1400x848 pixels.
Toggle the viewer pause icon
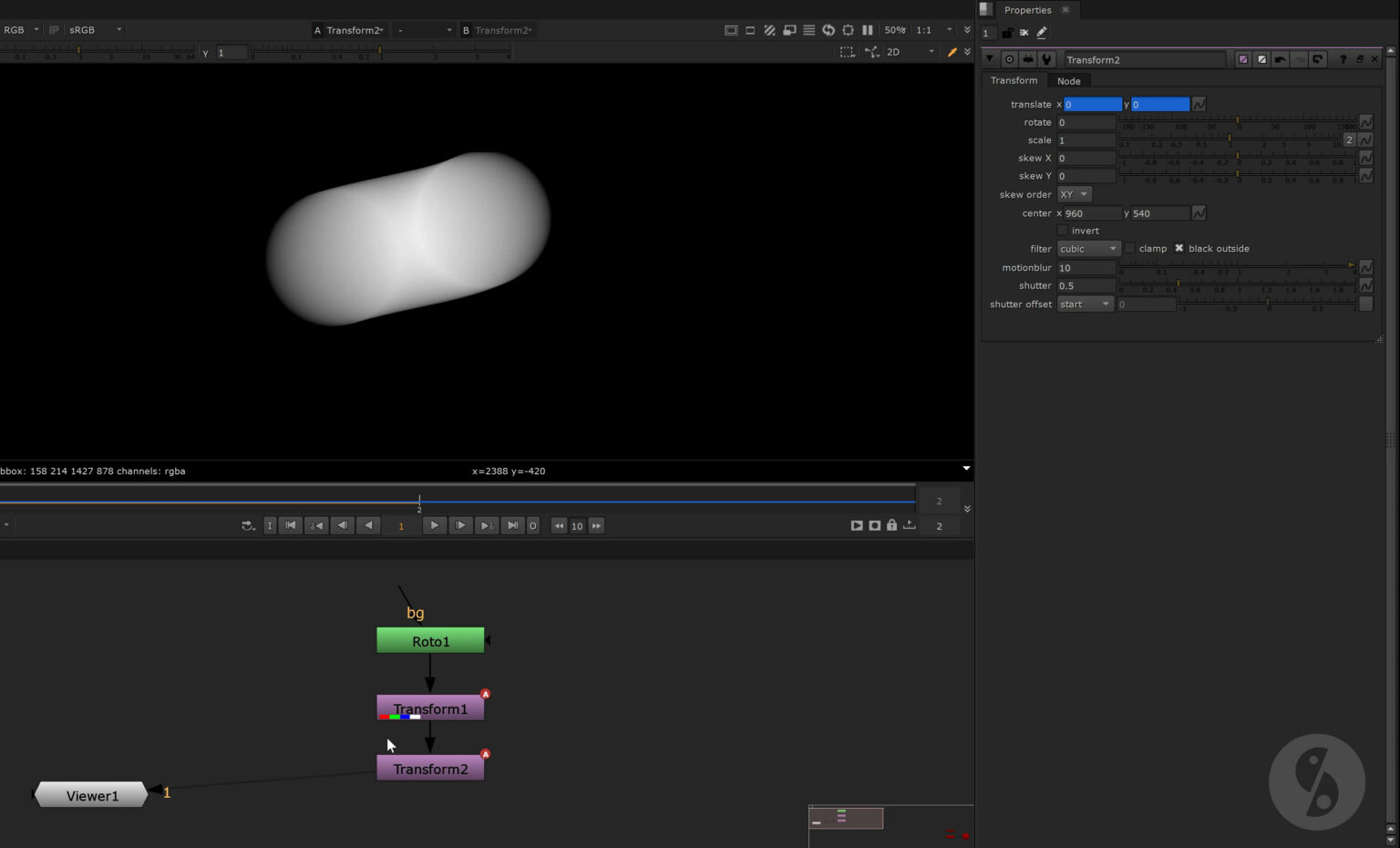[x=868, y=30]
